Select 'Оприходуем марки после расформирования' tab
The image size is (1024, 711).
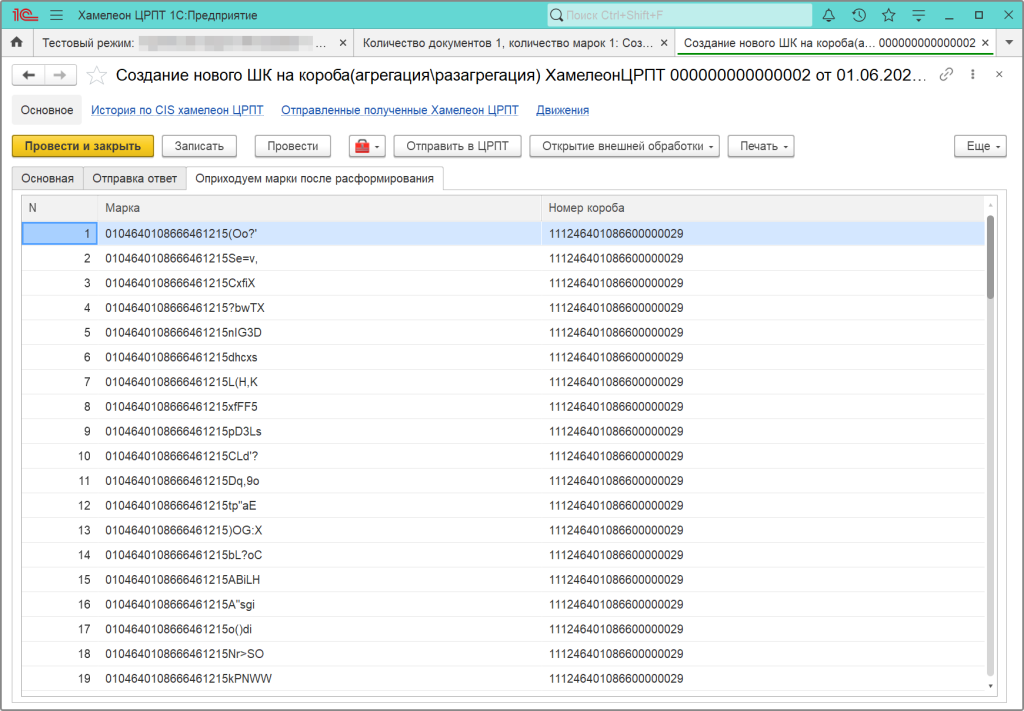click(315, 178)
